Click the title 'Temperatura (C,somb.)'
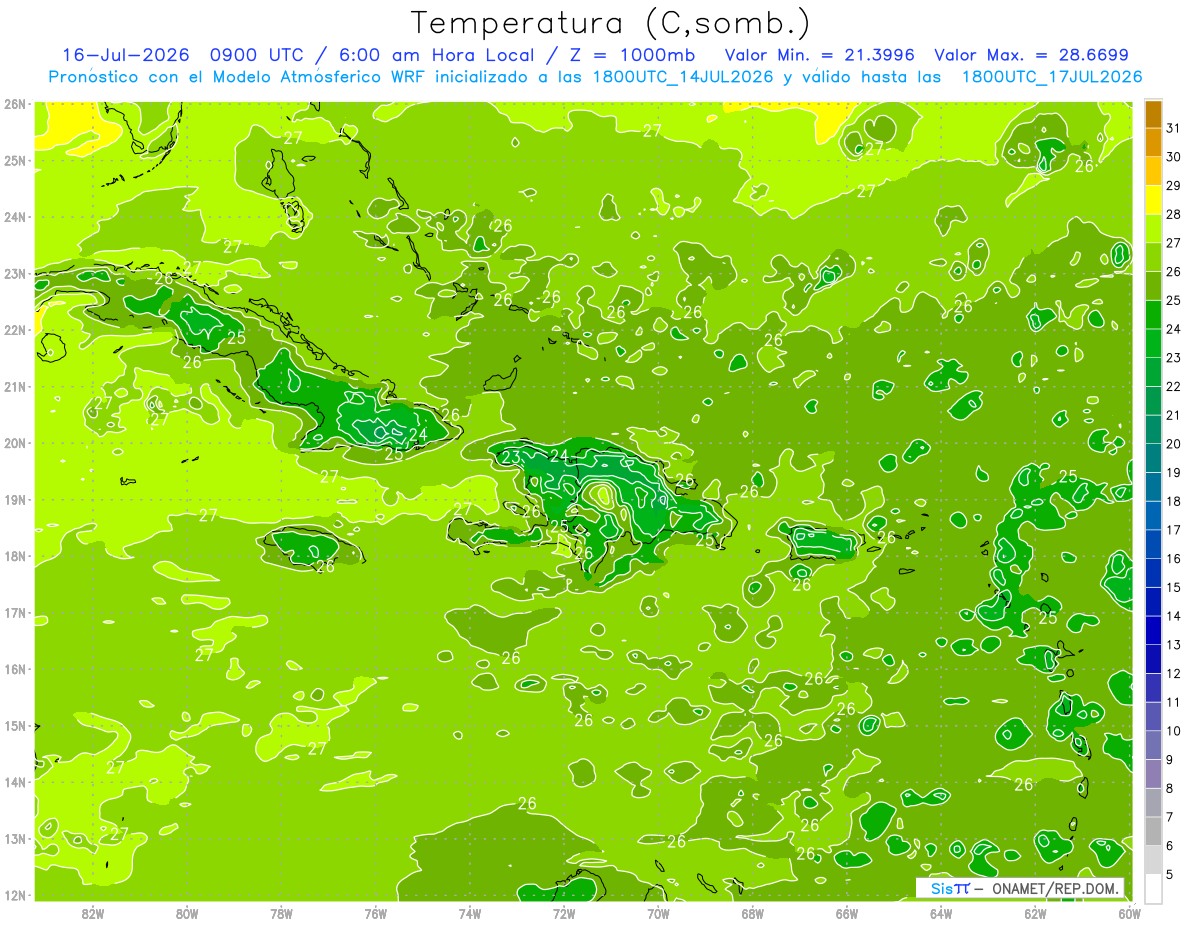Image resolution: width=1200 pixels, height=927 pixels. tap(611, 23)
